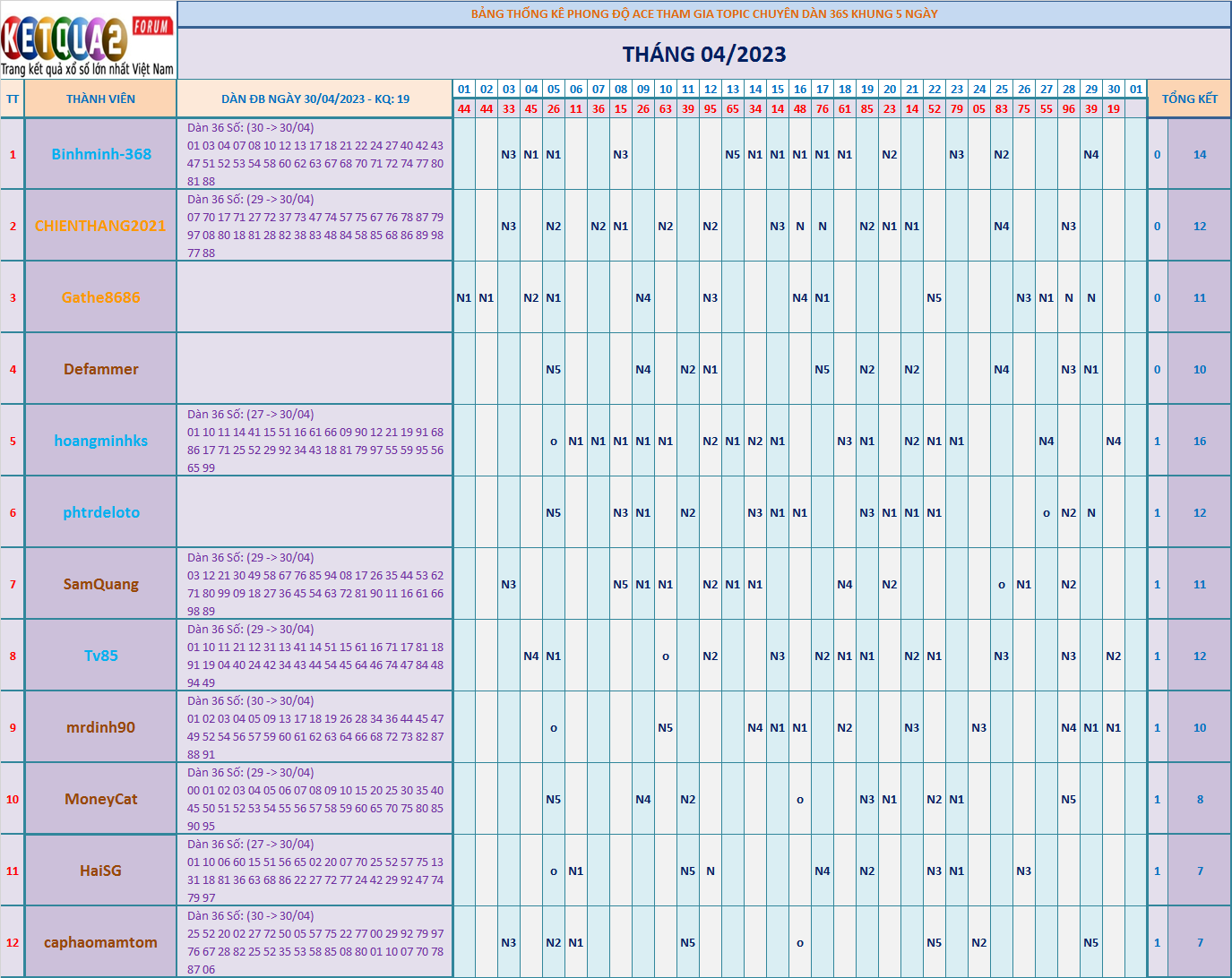This screenshot has height=978, width=1232.
Task: Click the MoneyCat member name
Action: 101,799
